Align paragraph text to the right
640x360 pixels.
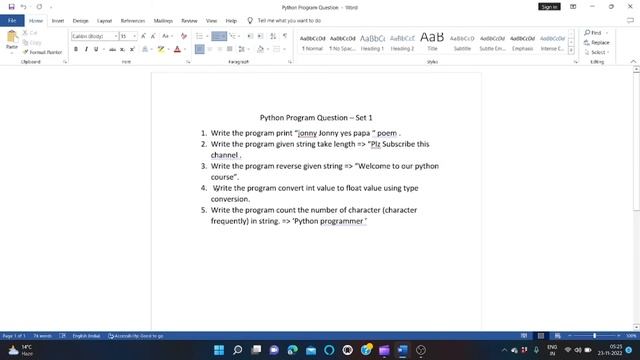pyautogui.click(x=220, y=49)
